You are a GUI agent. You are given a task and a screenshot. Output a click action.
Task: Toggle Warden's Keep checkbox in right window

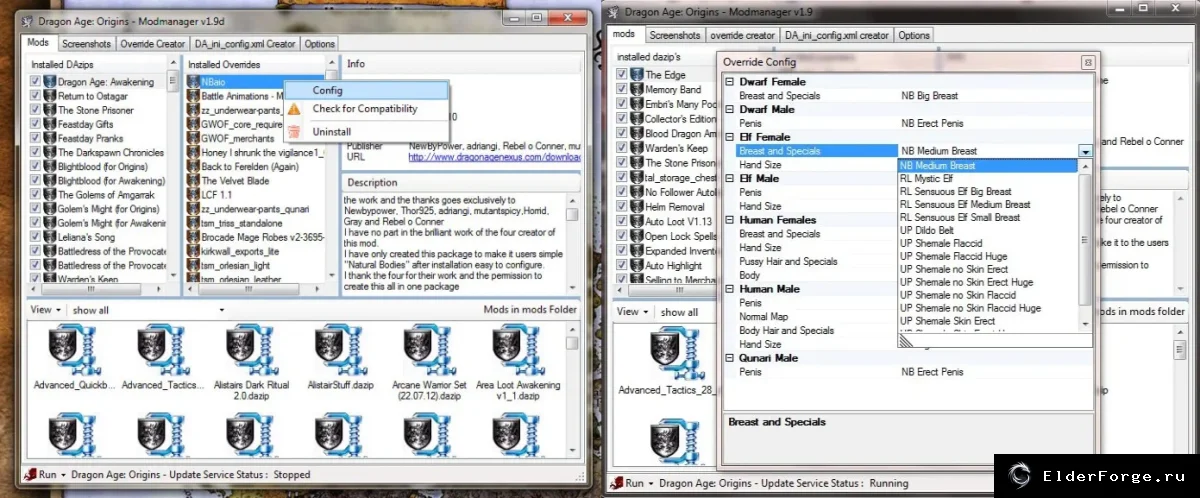click(x=623, y=148)
